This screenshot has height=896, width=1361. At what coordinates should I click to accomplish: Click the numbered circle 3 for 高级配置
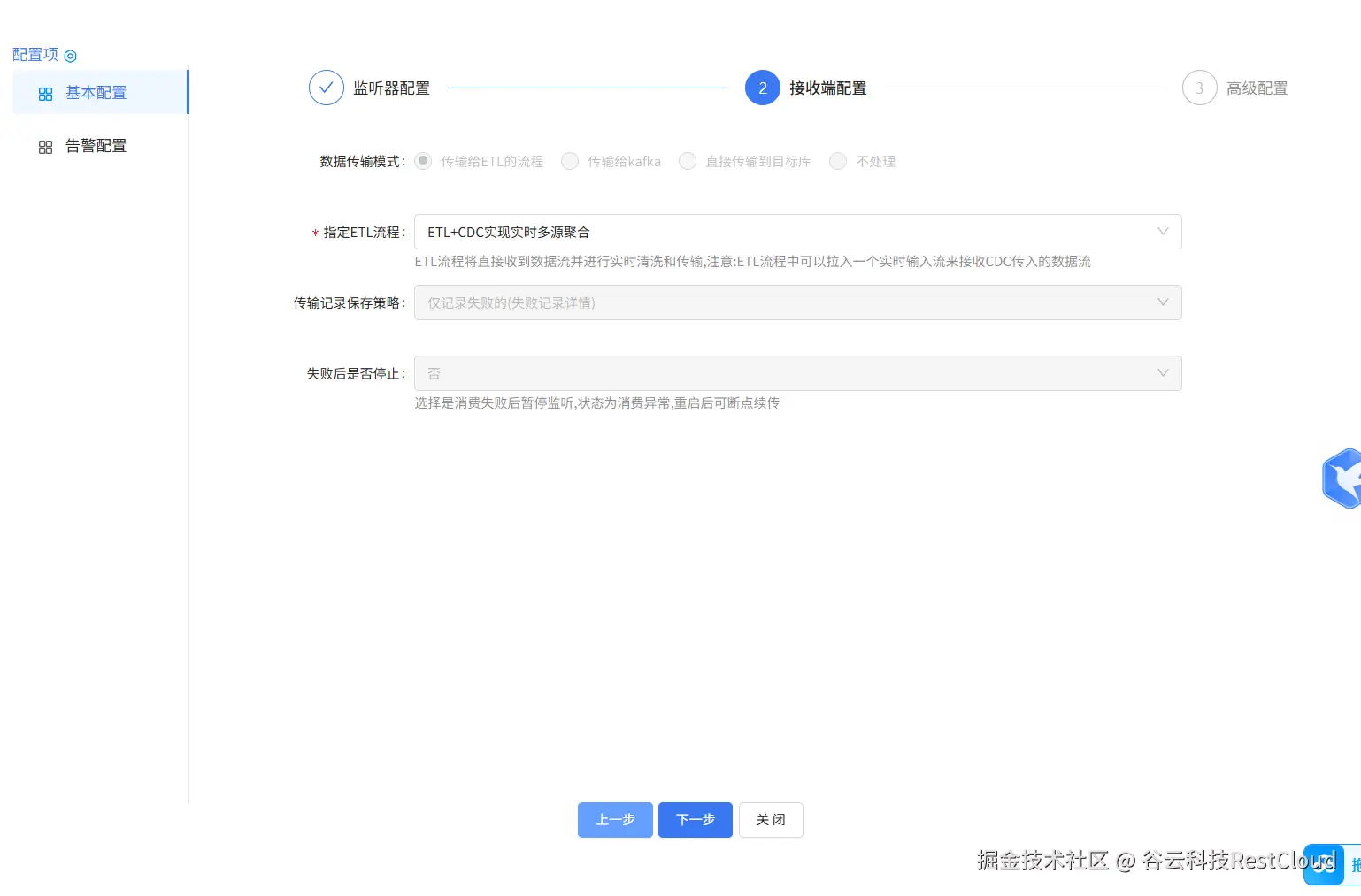tap(1199, 88)
